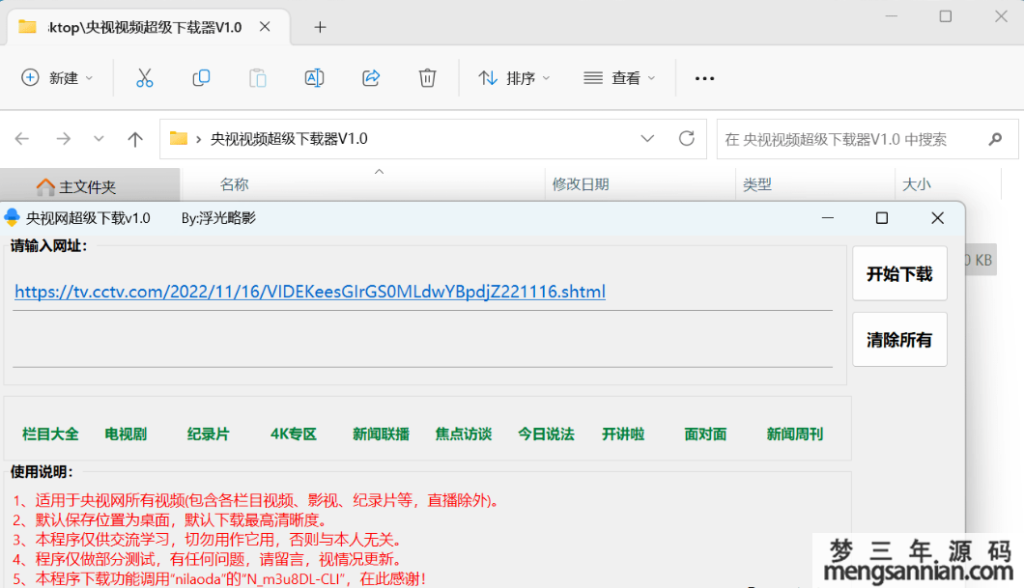Open the 查看 view dropdown

tap(619, 78)
